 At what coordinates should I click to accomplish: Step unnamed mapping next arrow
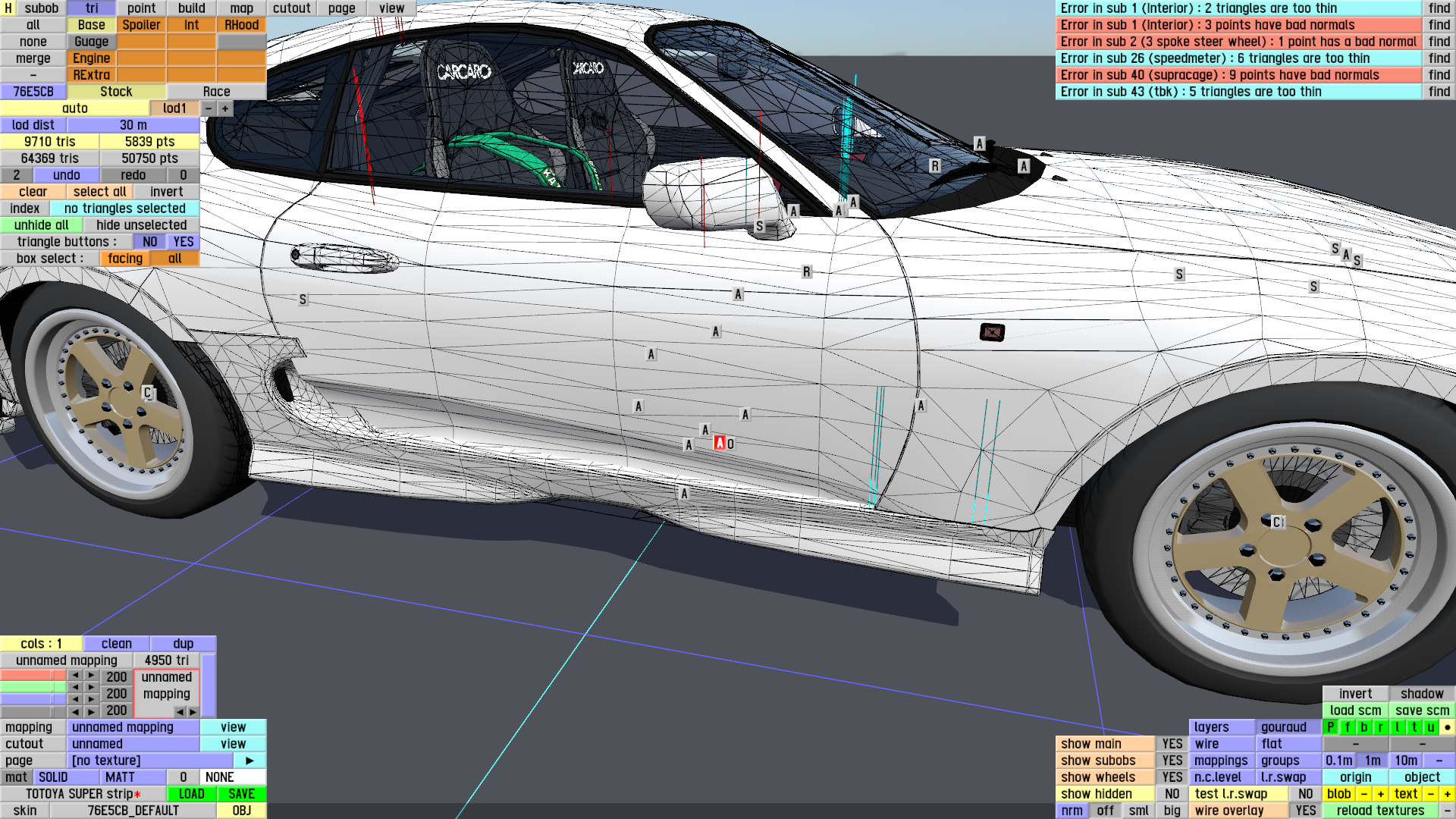tap(193, 711)
